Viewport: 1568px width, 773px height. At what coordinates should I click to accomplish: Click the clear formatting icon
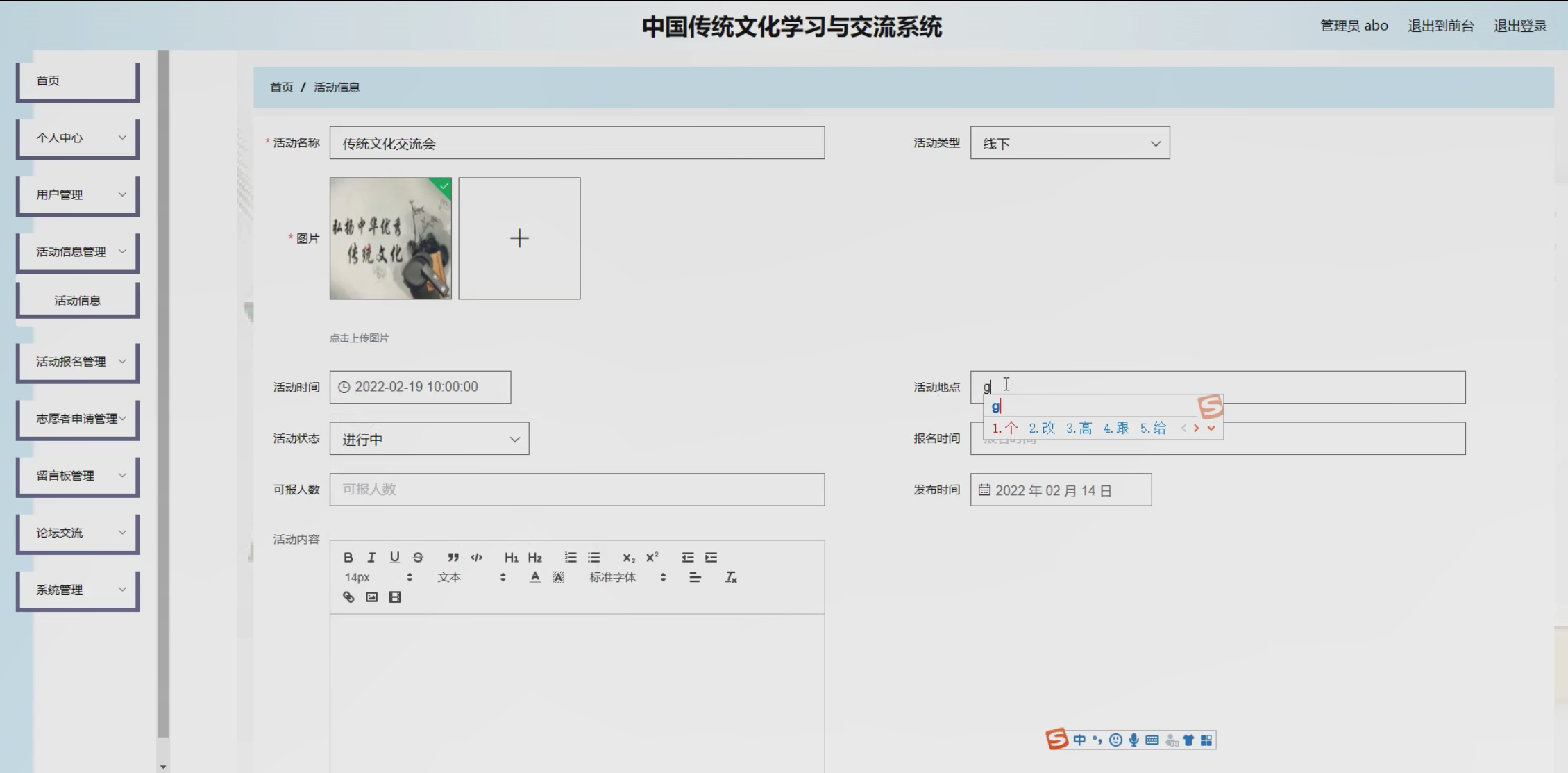731,577
